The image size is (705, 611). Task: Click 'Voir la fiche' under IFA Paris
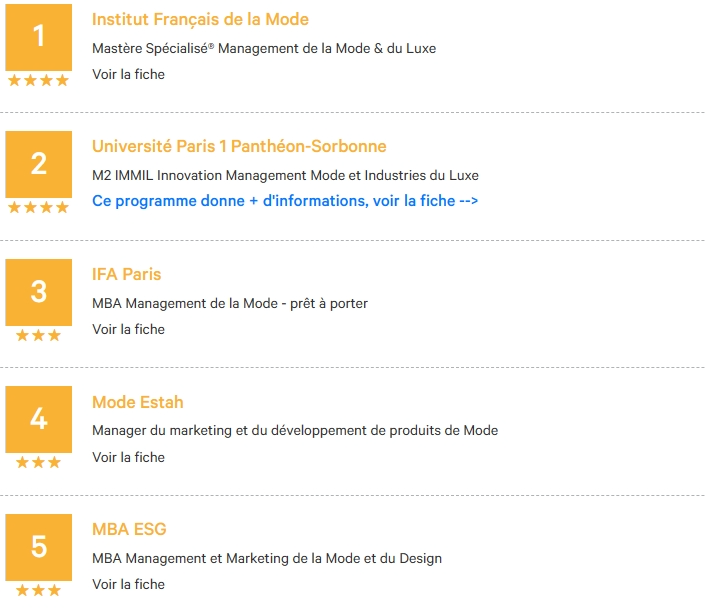(129, 329)
